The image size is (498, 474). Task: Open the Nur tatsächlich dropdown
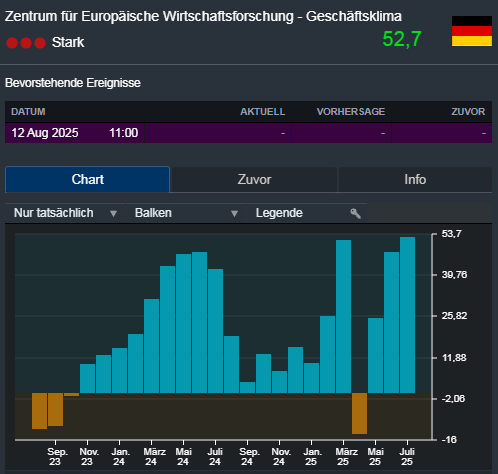65,213
